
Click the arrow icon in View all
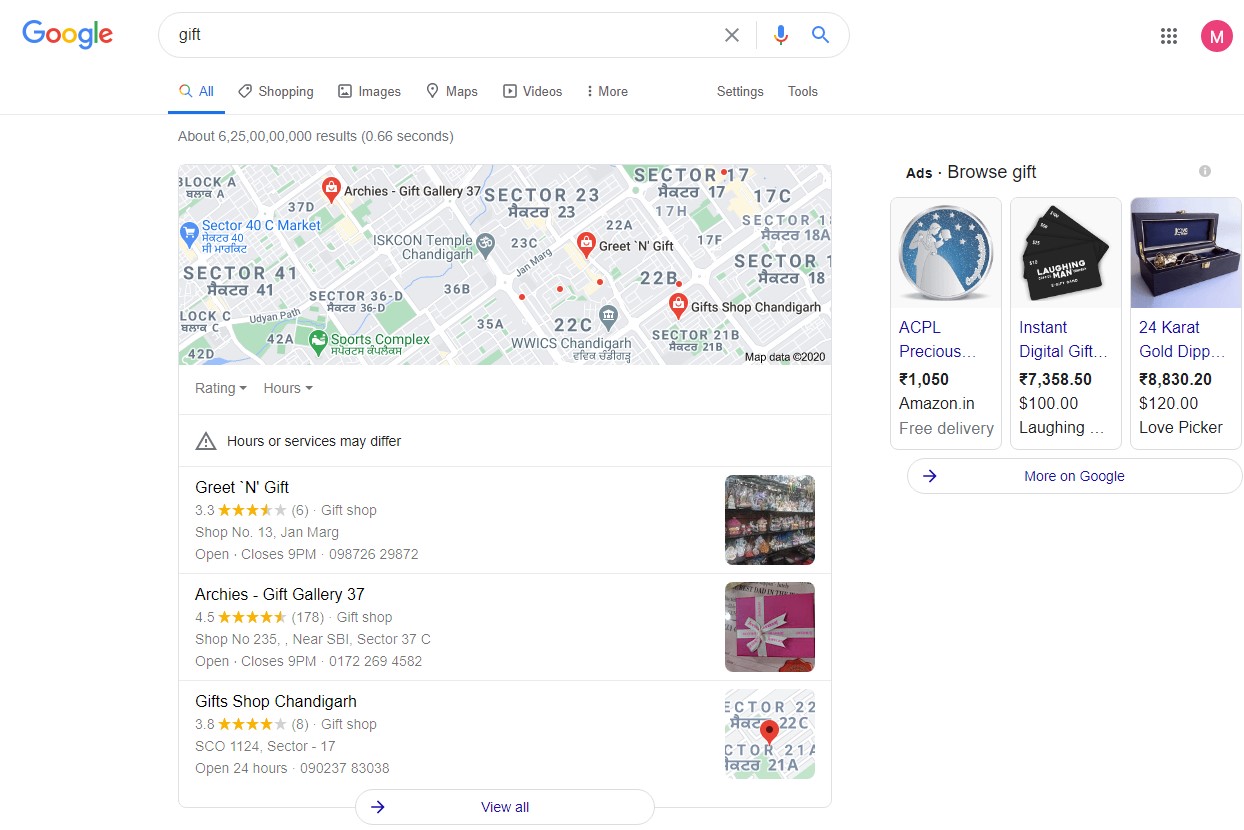click(x=377, y=807)
